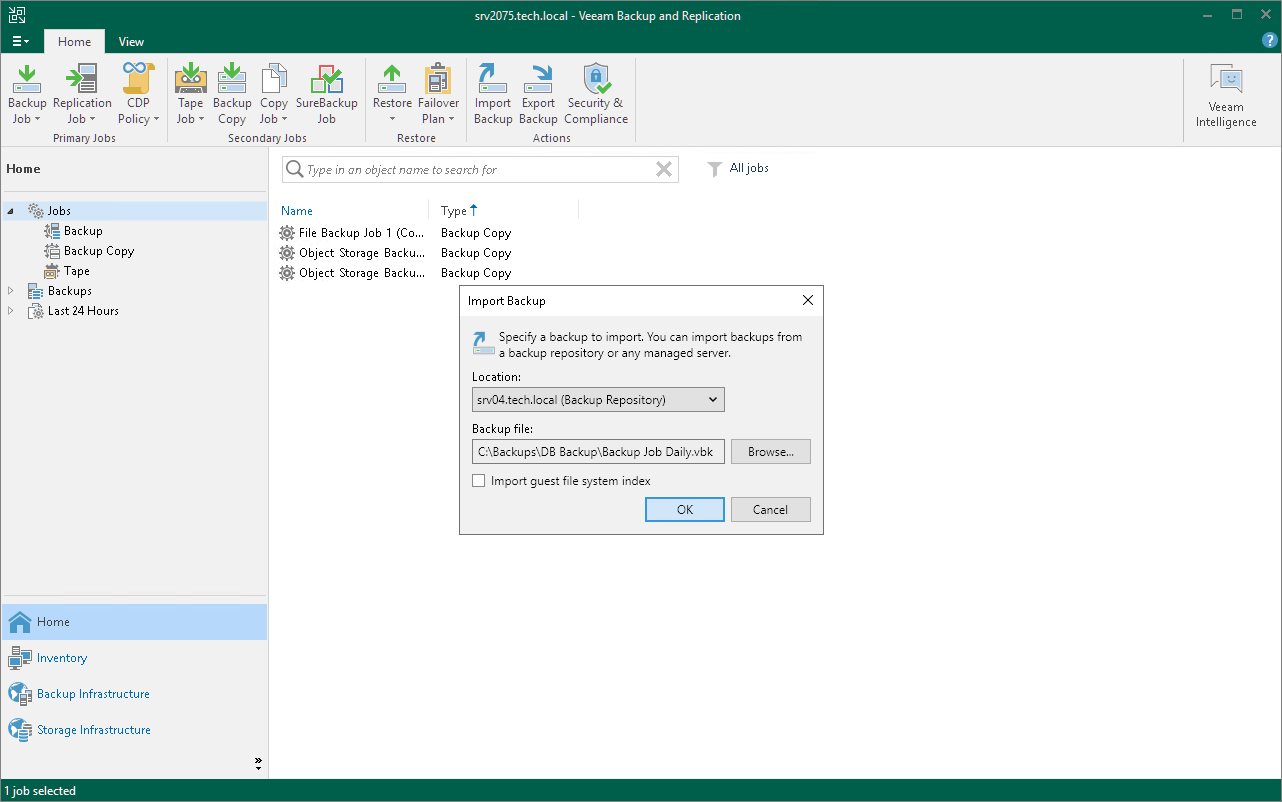Click the Backup Copy icon
Screen dimensions: 1282x802
point(232,92)
